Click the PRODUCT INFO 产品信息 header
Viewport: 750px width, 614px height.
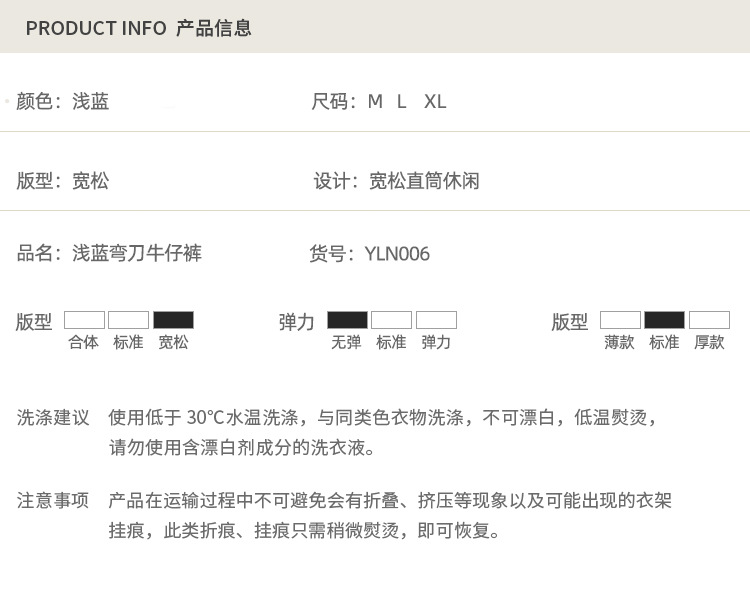[138, 28]
